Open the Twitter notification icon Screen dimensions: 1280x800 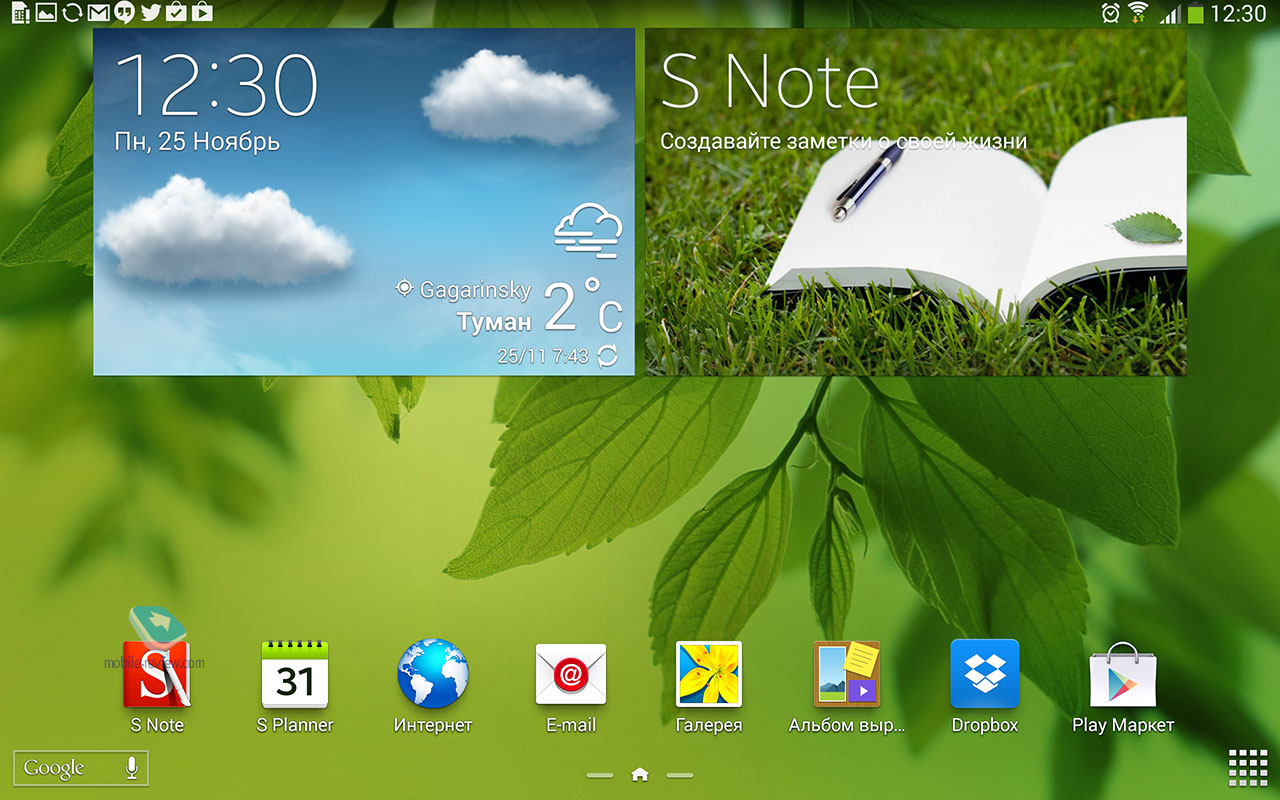click(150, 12)
